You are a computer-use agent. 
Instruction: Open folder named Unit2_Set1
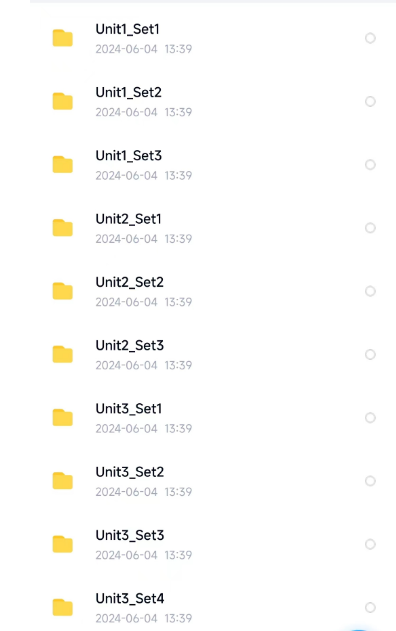pyautogui.click(x=128, y=219)
